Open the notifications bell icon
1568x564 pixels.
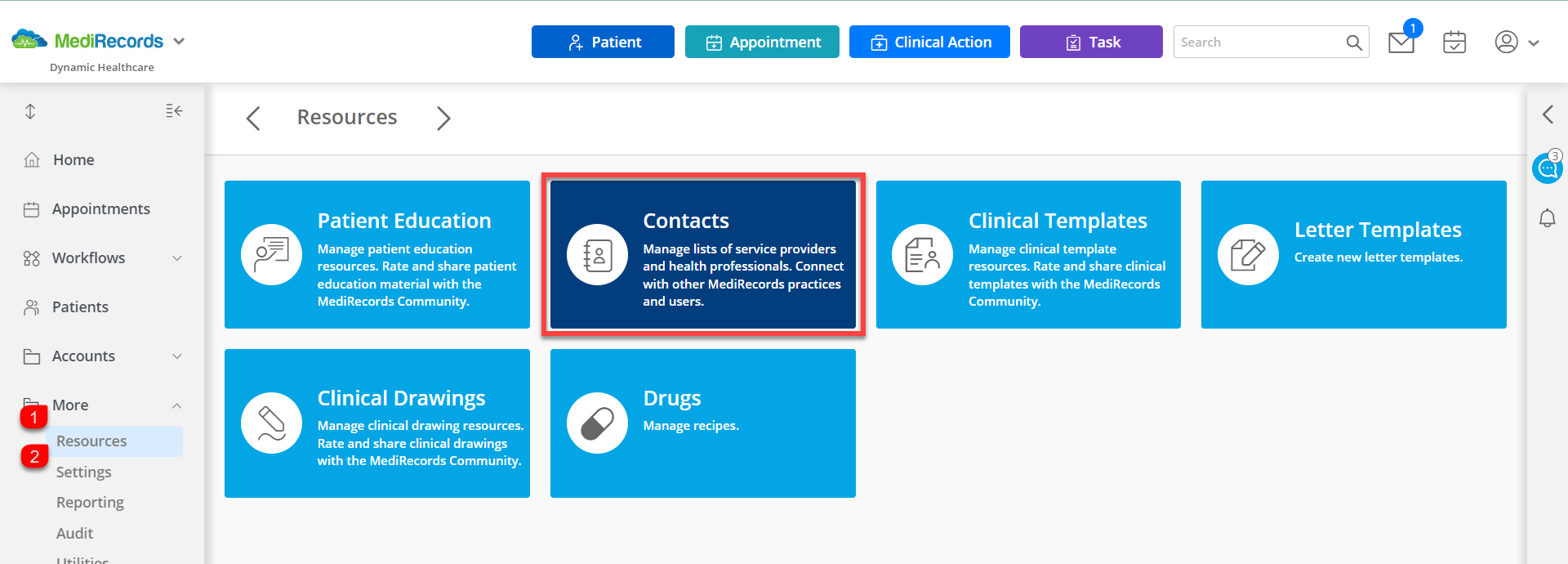coord(1548,218)
